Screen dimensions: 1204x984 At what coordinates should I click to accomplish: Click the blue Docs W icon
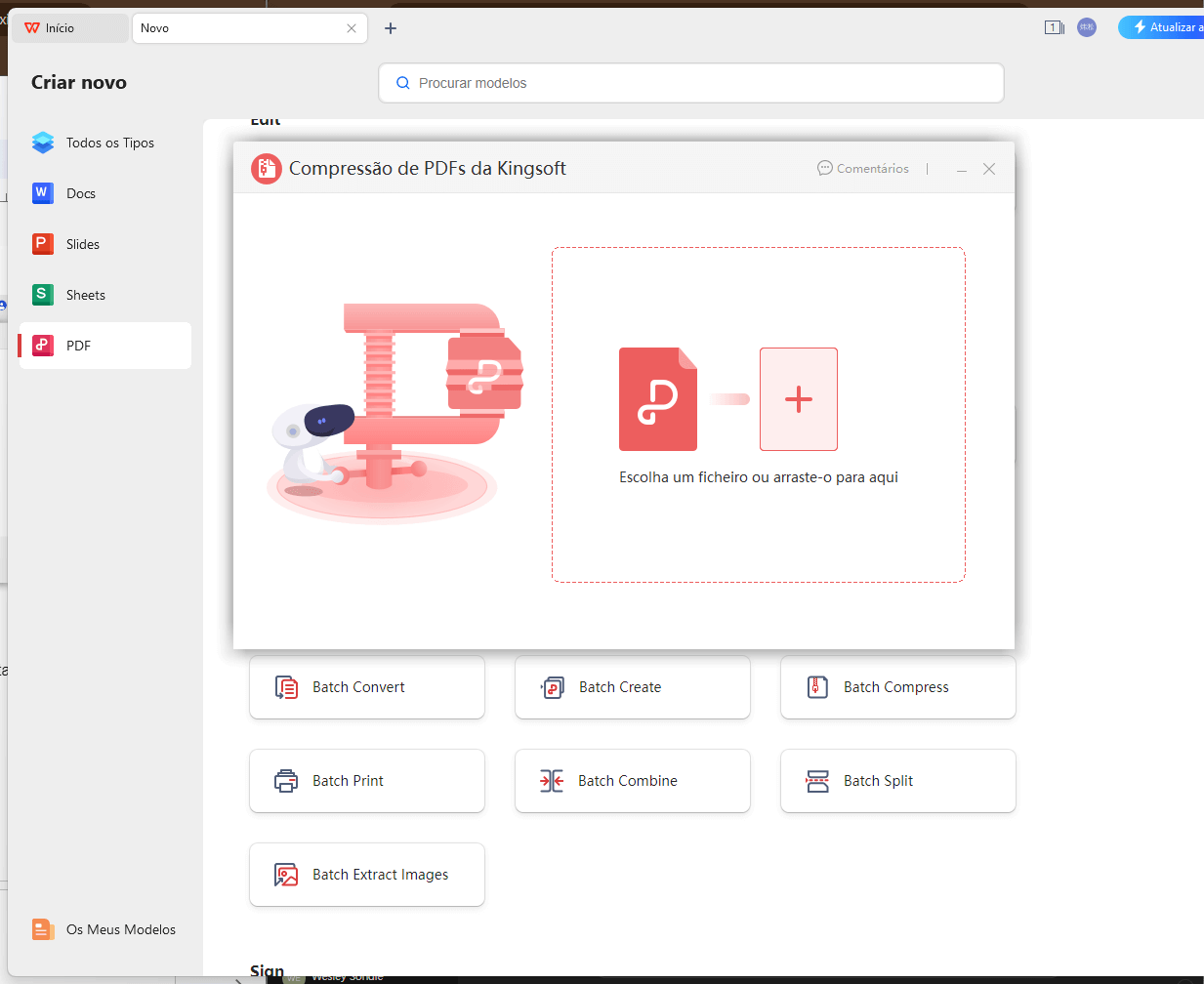43,193
